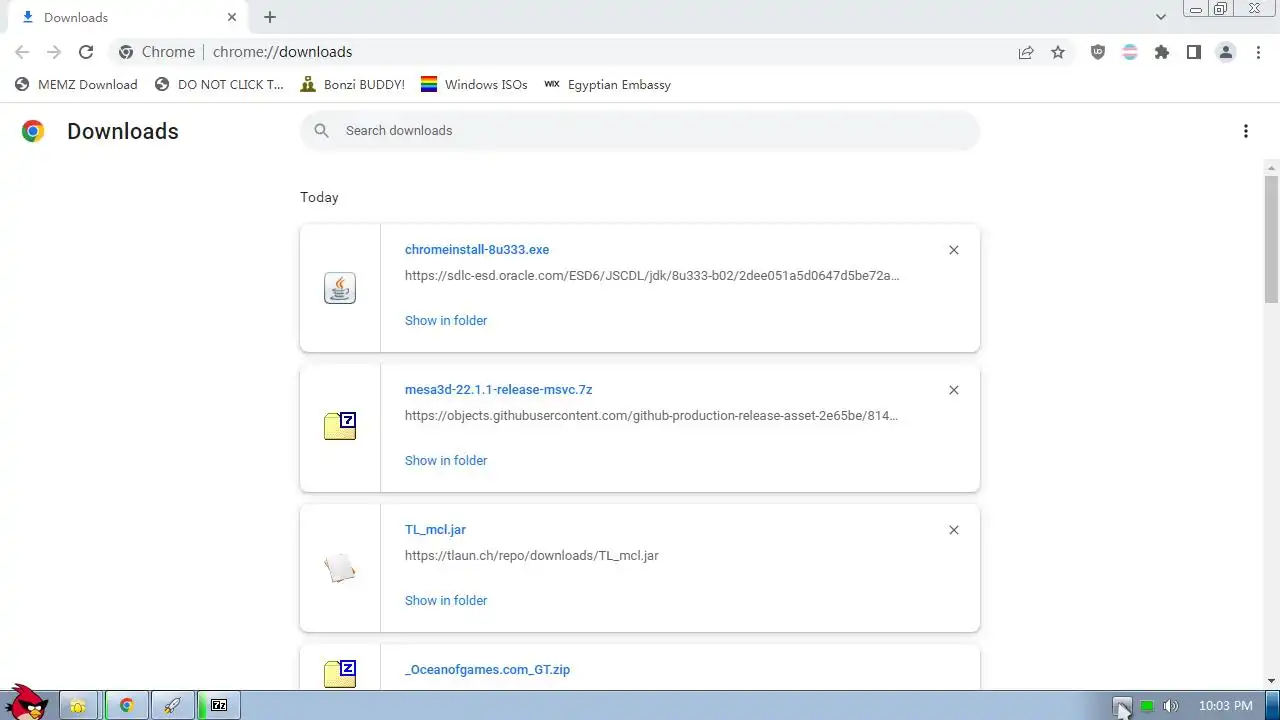Click the blank file icon for TL_mcl.jar

(x=340, y=568)
